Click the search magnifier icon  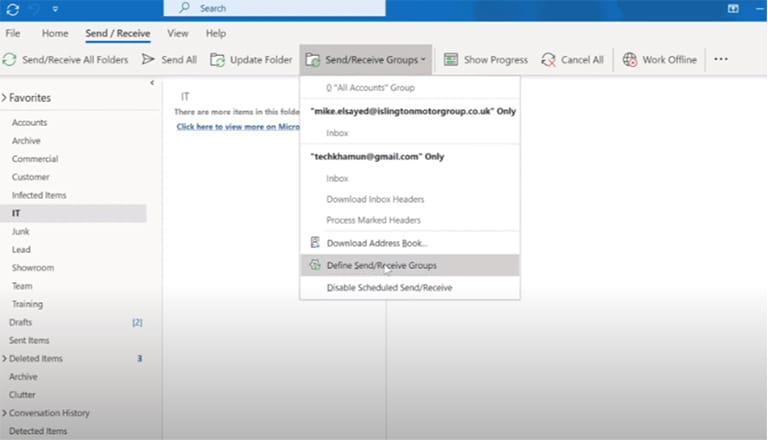[x=184, y=8]
